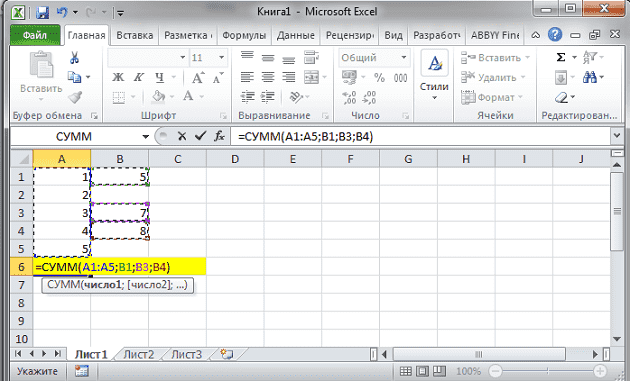Expand the СУММ name box dropdown

pyautogui.click(x=145, y=137)
